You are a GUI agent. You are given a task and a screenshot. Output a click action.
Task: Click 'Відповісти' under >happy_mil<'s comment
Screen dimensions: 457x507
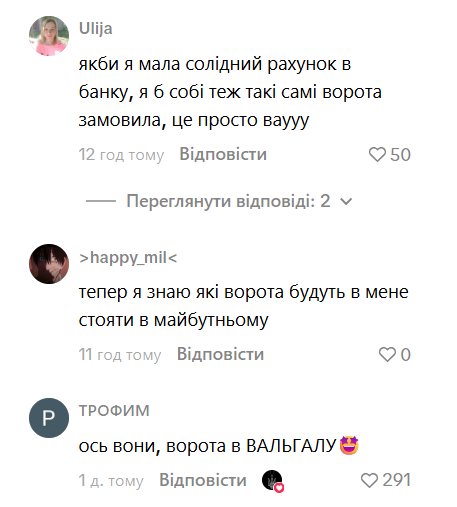coord(220,354)
